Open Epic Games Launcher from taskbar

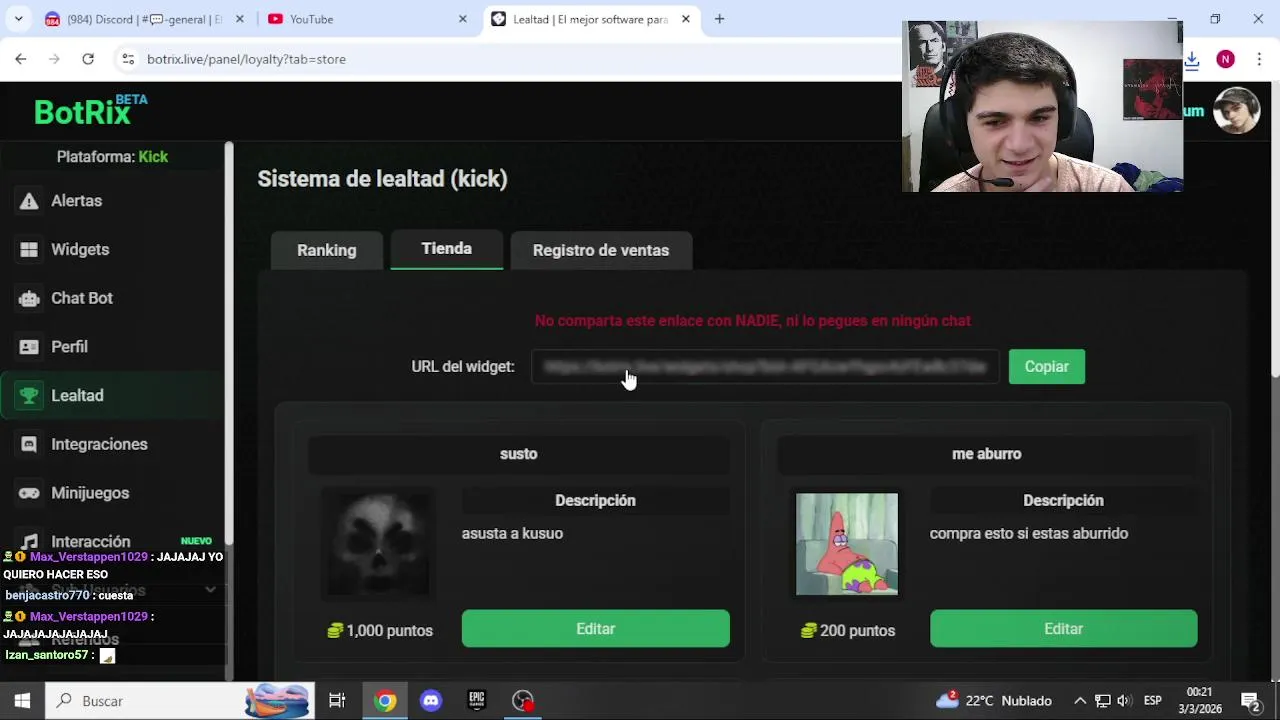click(x=477, y=701)
